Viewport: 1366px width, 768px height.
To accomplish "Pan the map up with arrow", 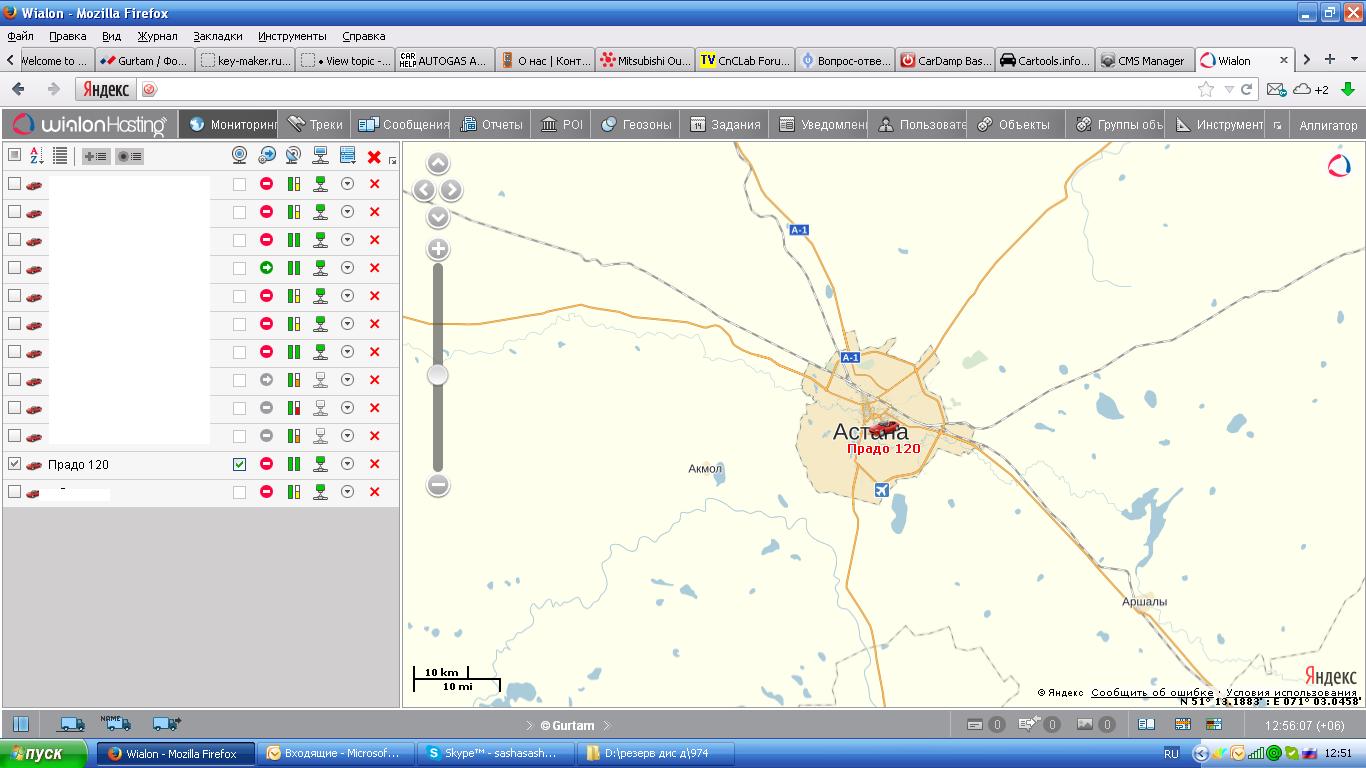I will pyautogui.click(x=438, y=164).
